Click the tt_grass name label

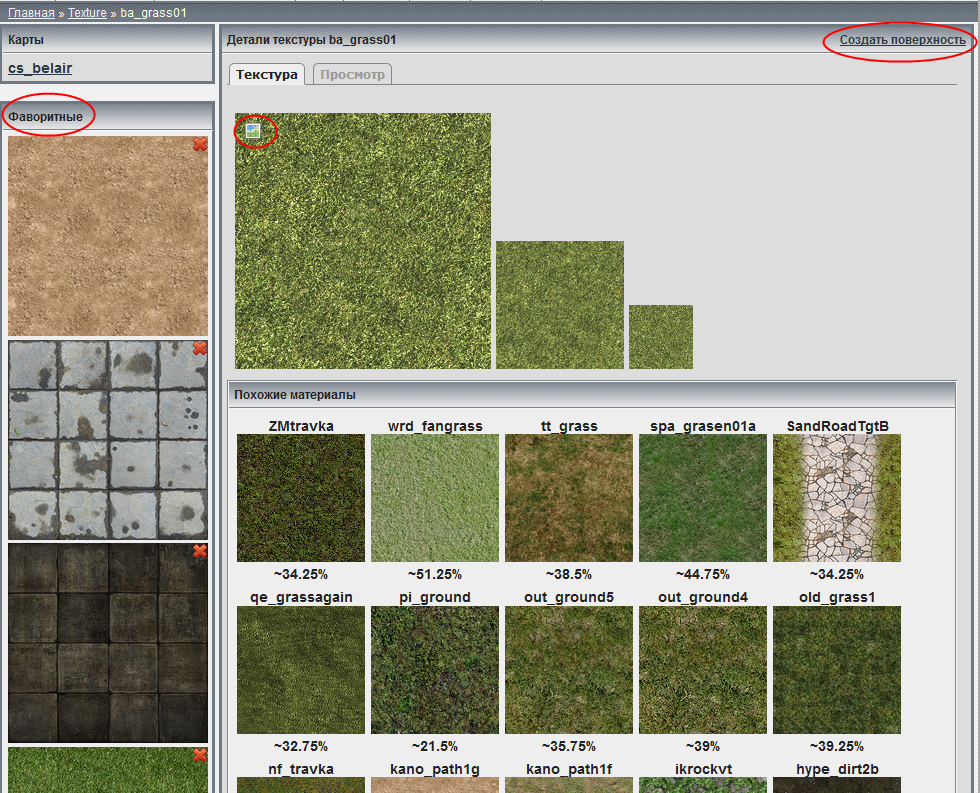569,426
